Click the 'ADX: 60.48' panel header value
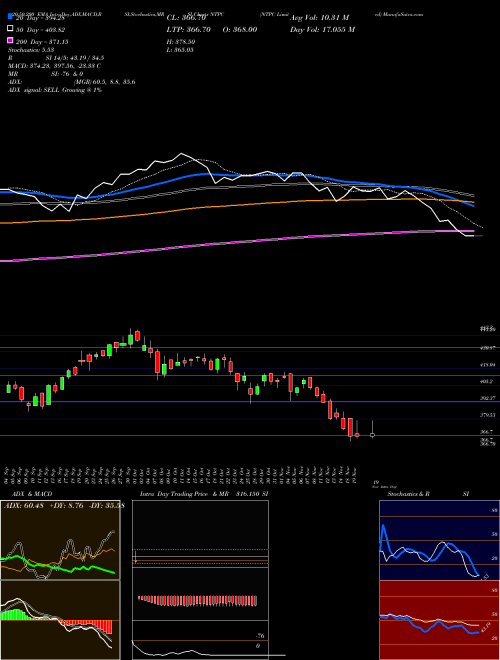 pos(22,506)
